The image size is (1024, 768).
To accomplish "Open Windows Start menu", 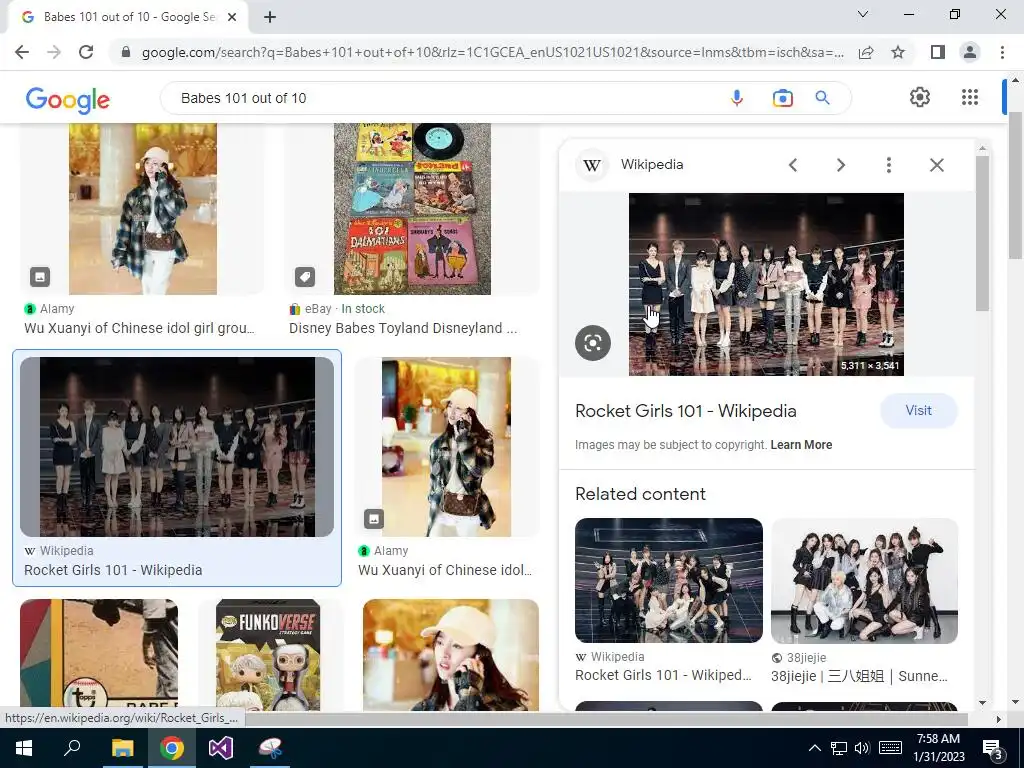I will click(x=24, y=748).
